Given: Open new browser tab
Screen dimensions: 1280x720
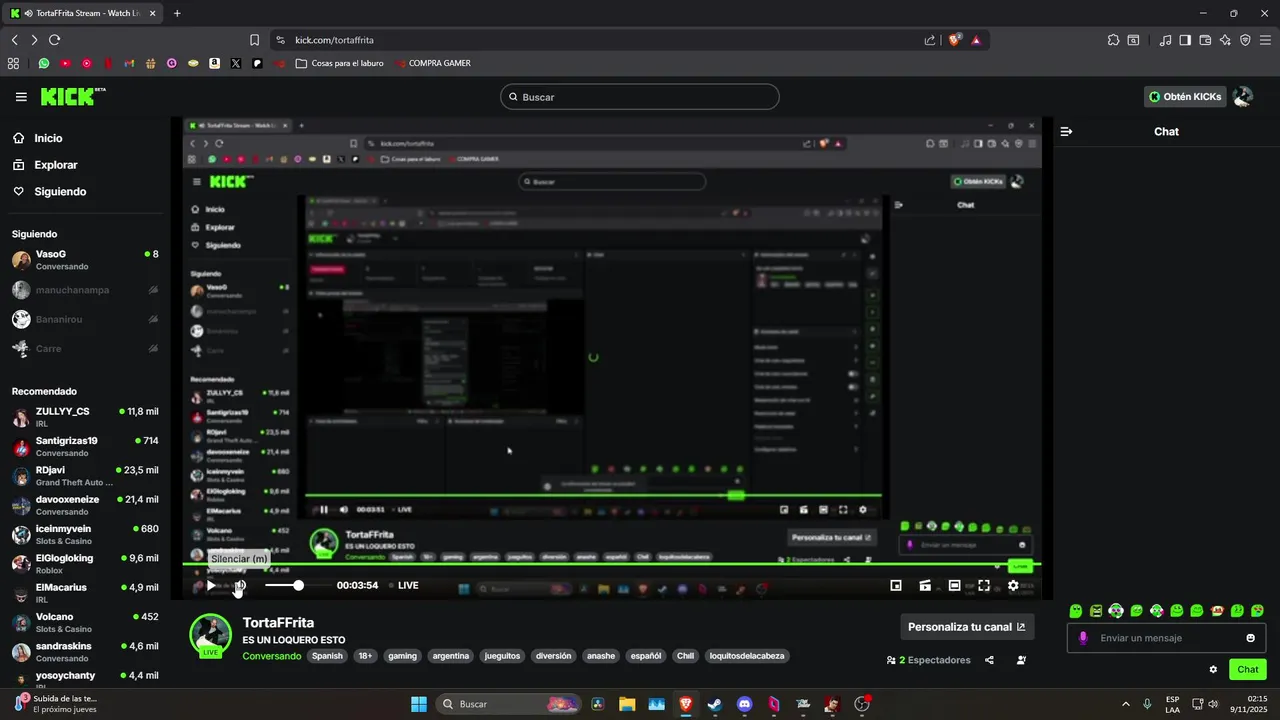Looking at the screenshot, I should click(x=177, y=13).
